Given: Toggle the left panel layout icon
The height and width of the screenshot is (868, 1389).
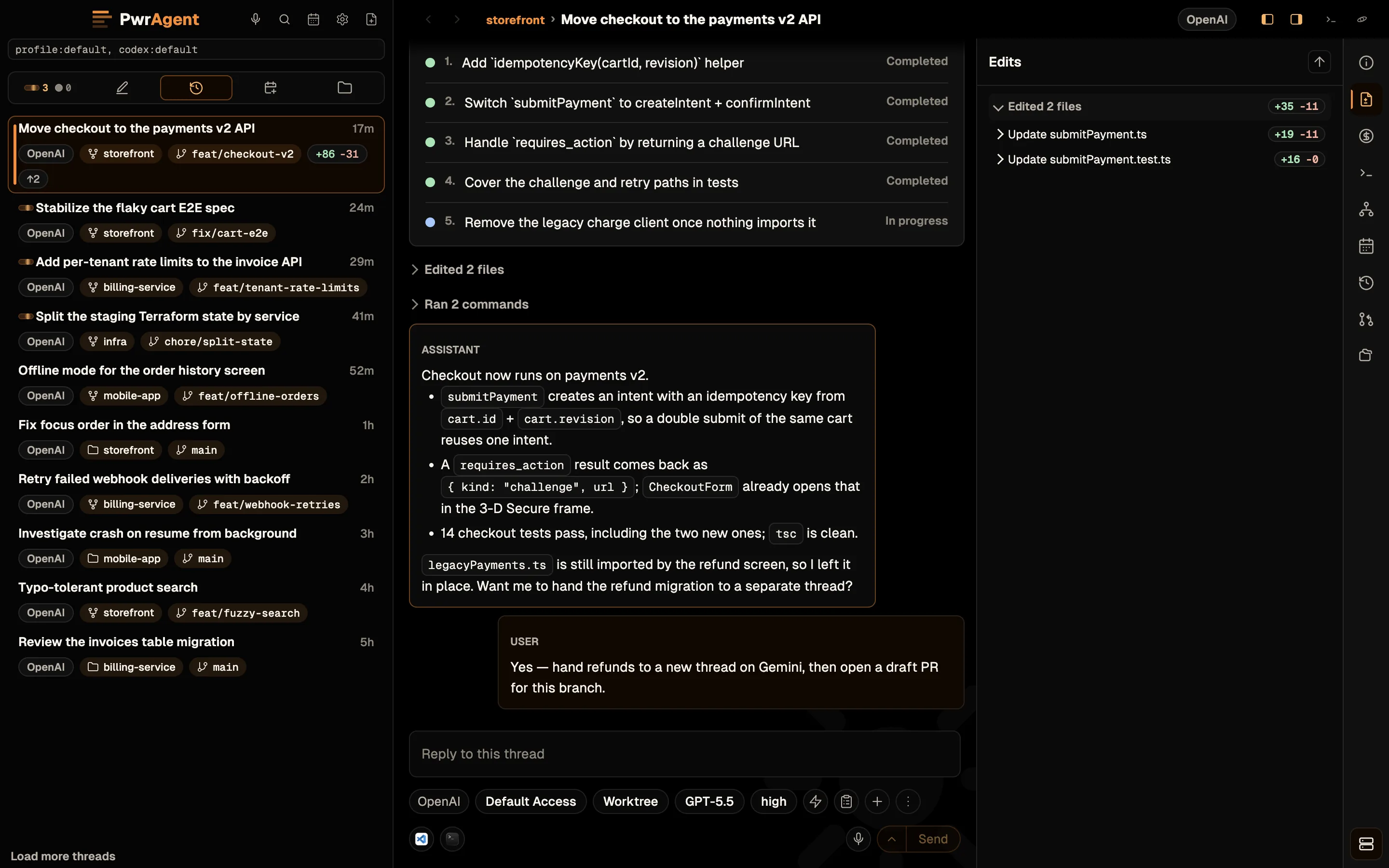Looking at the screenshot, I should [x=1267, y=19].
